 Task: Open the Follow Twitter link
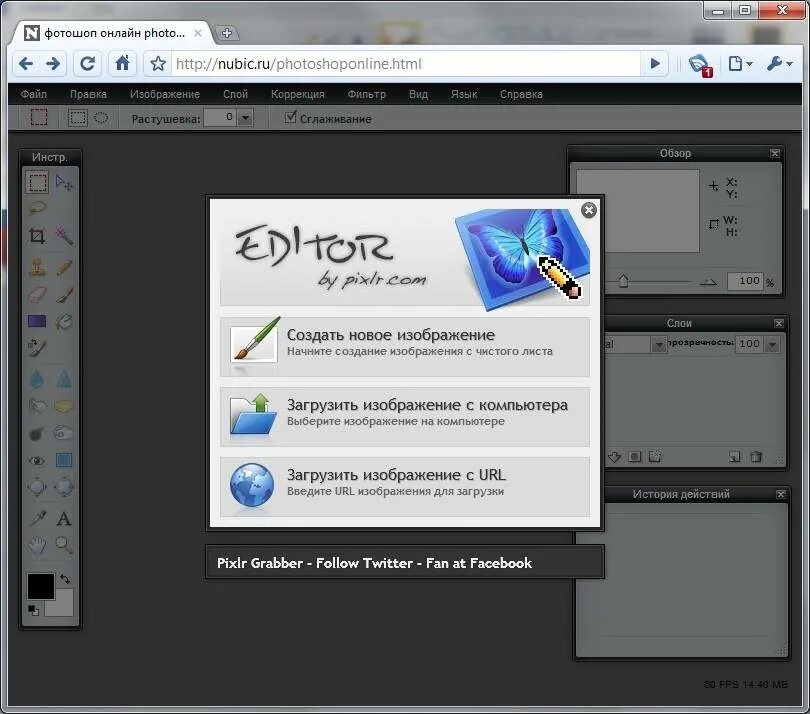click(364, 563)
